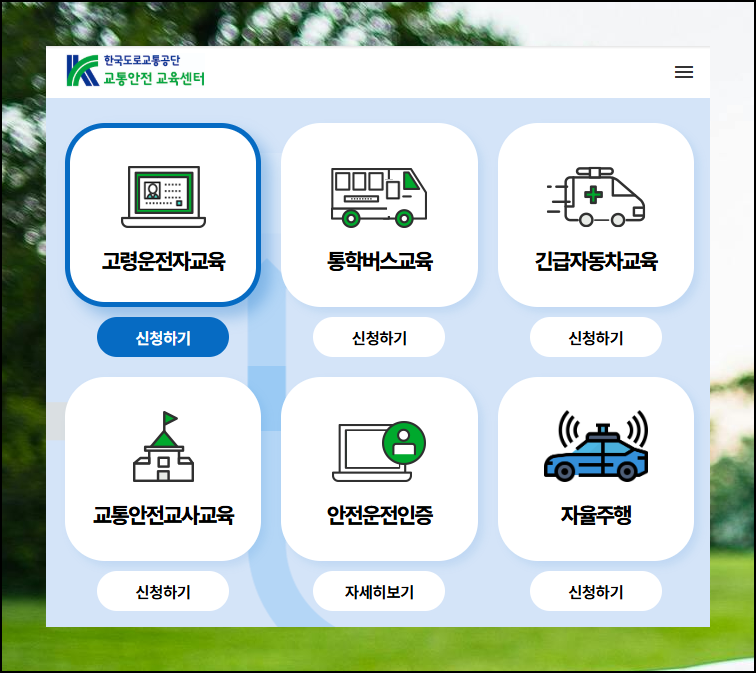756x673 pixels.
Task: Click 신청하기 under 자율주행
Action: 596,591
